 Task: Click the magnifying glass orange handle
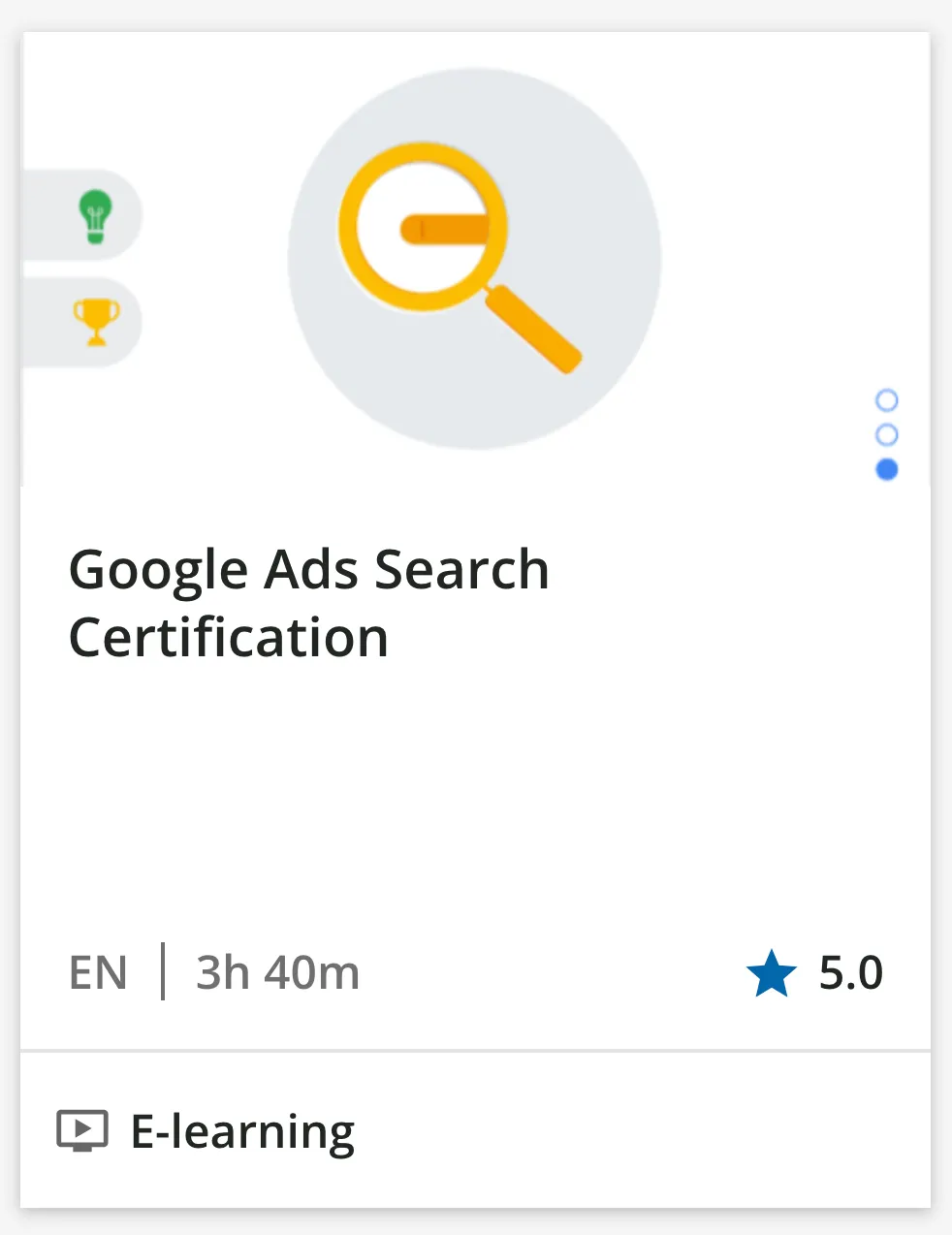[533, 328]
